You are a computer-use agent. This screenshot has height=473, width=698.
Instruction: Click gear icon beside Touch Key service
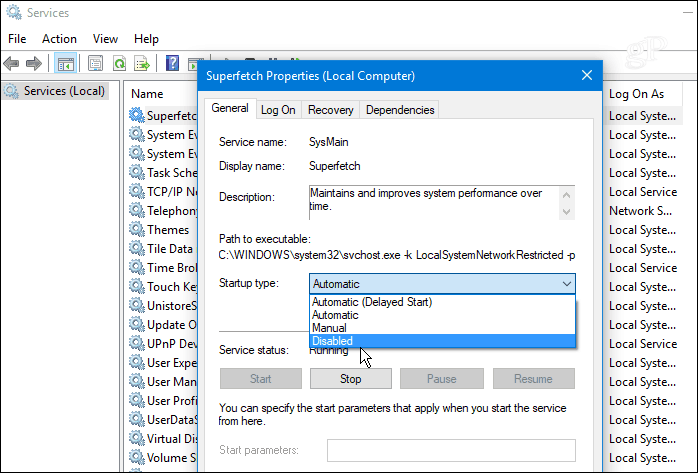(x=137, y=286)
